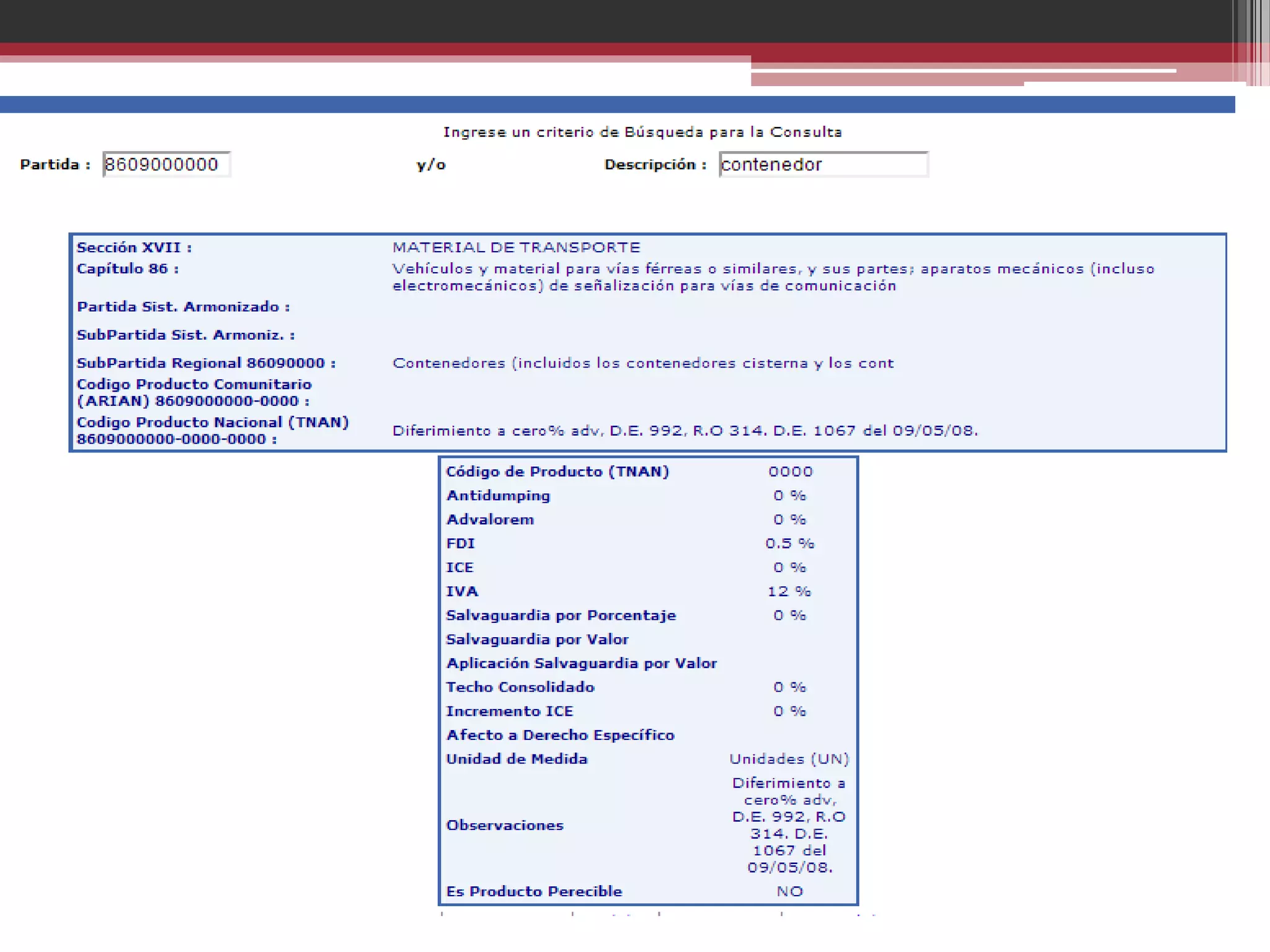Viewport: 1270px width, 952px height.
Task: Click Código de Producto (TNAN) row
Action: [x=557, y=471]
